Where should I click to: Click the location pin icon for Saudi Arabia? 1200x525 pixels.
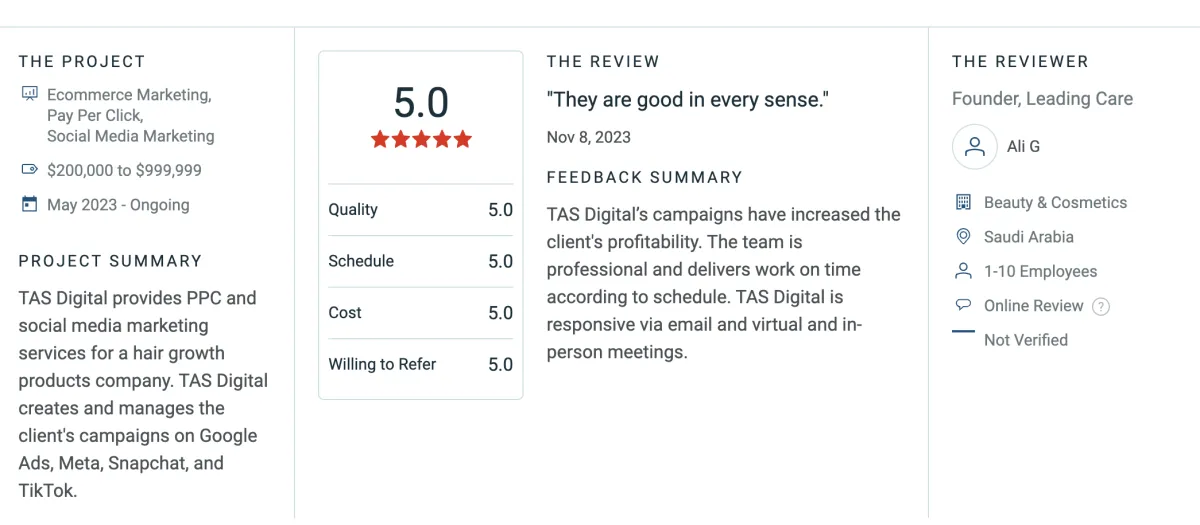coord(963,236)
